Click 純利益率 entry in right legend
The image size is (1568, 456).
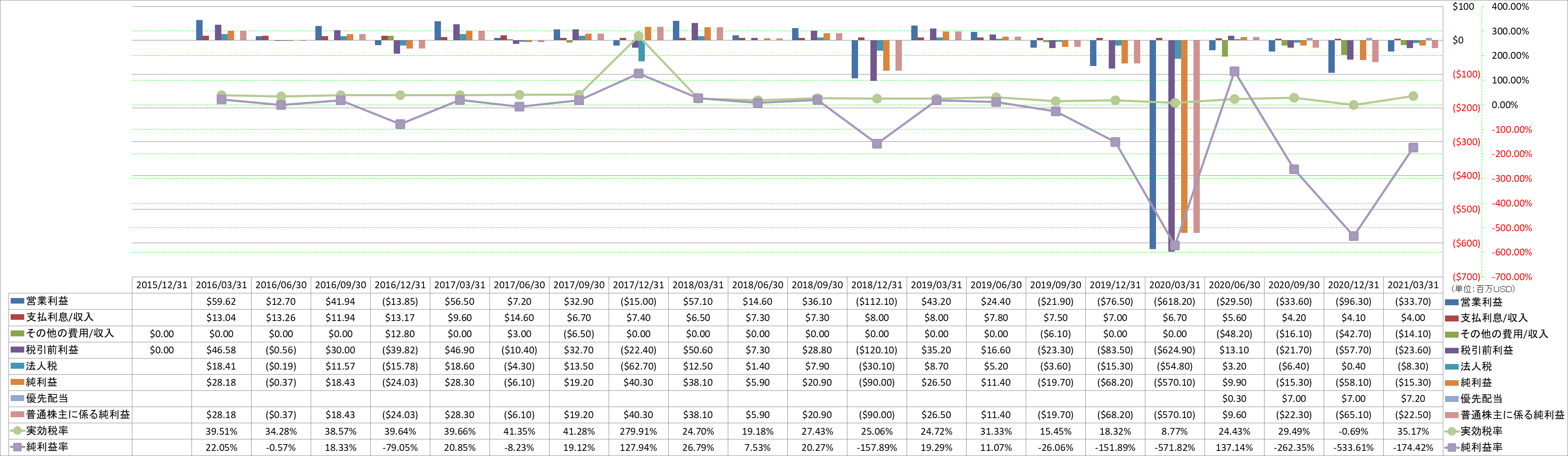tap(1482, 447)
